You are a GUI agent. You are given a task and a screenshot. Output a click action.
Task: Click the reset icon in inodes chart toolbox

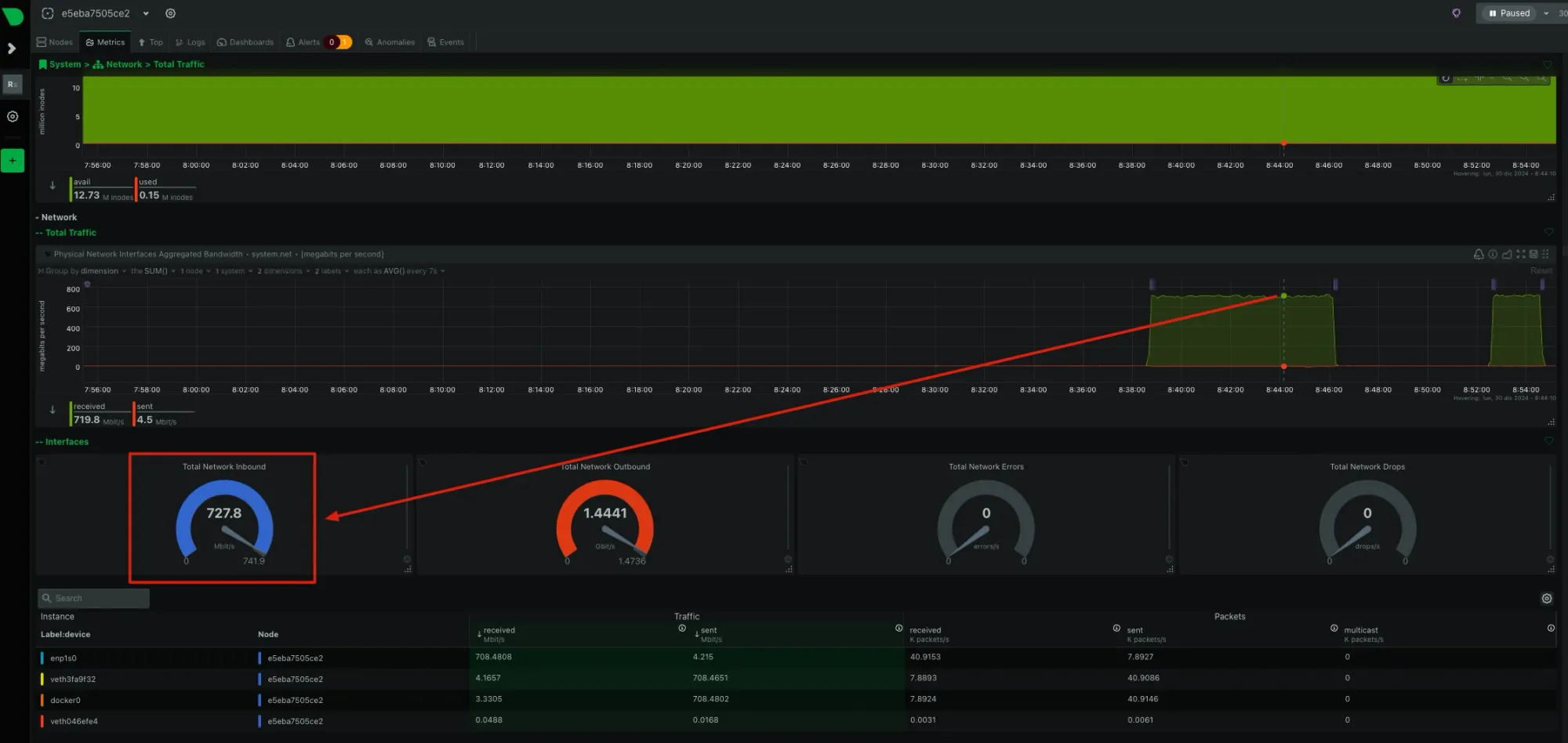[x=1446, y=78]
